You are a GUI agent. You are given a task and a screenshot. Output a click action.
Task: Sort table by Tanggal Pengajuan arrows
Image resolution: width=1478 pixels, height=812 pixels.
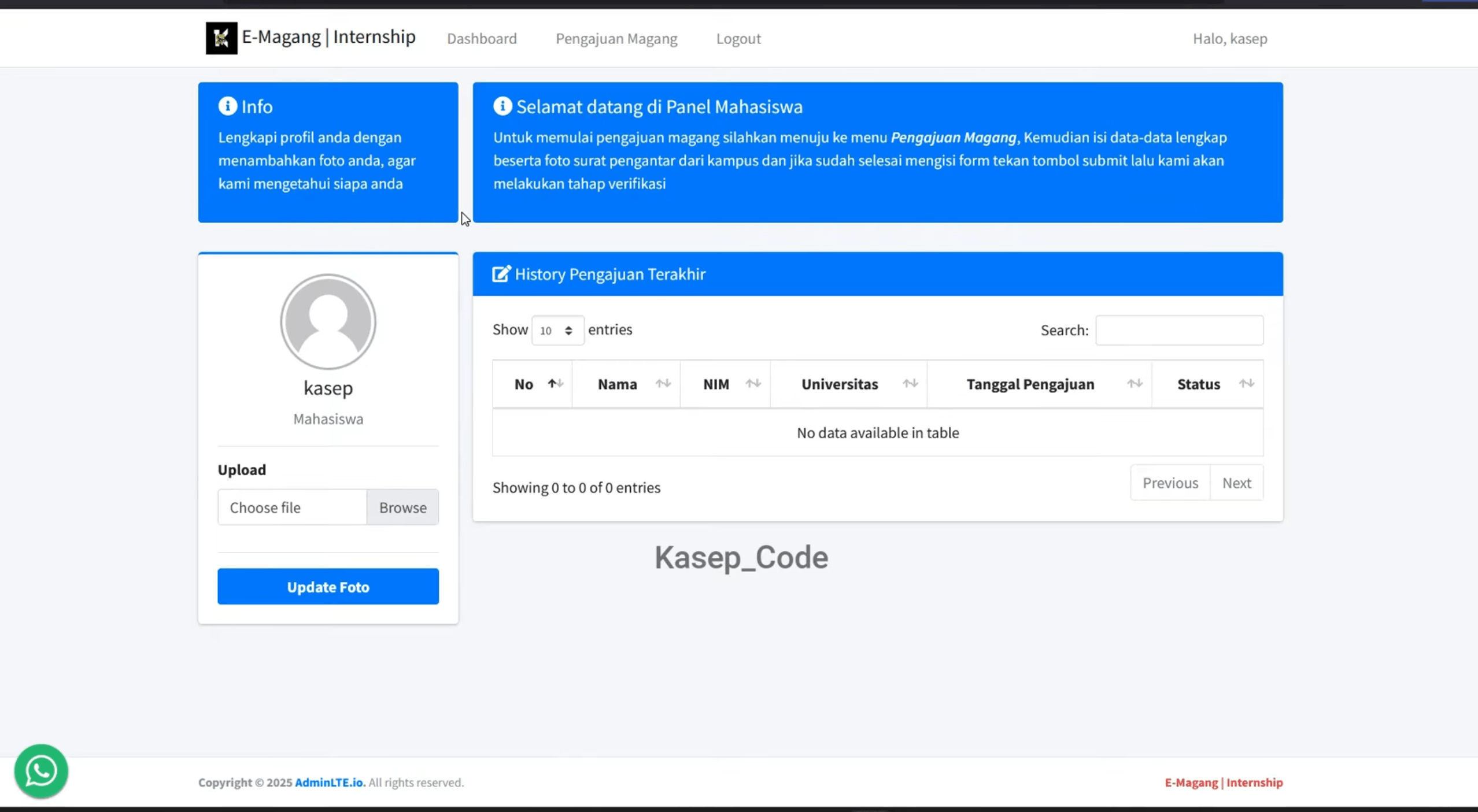1135,384
